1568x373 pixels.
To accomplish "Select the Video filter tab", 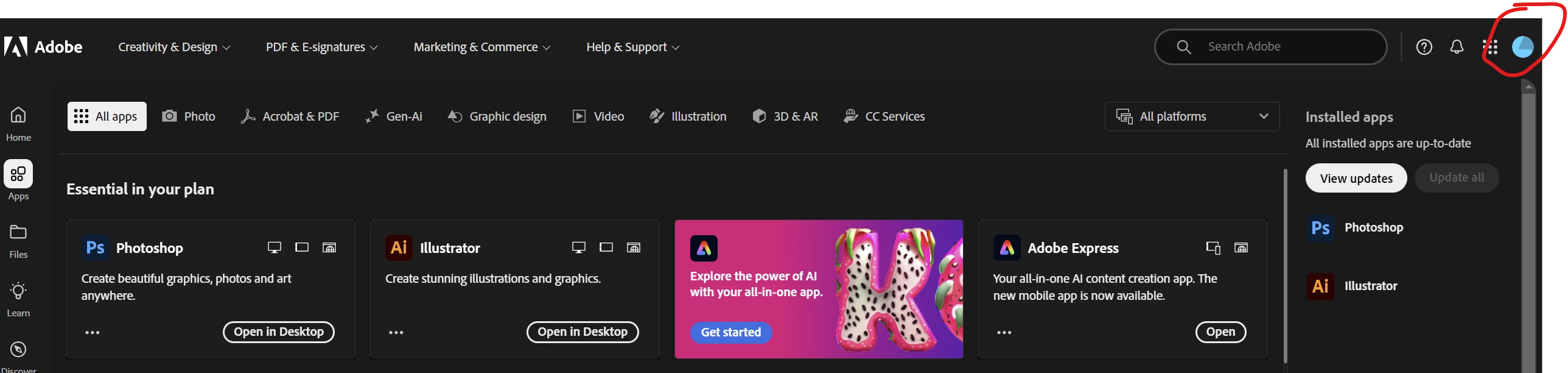I will 598,116.
